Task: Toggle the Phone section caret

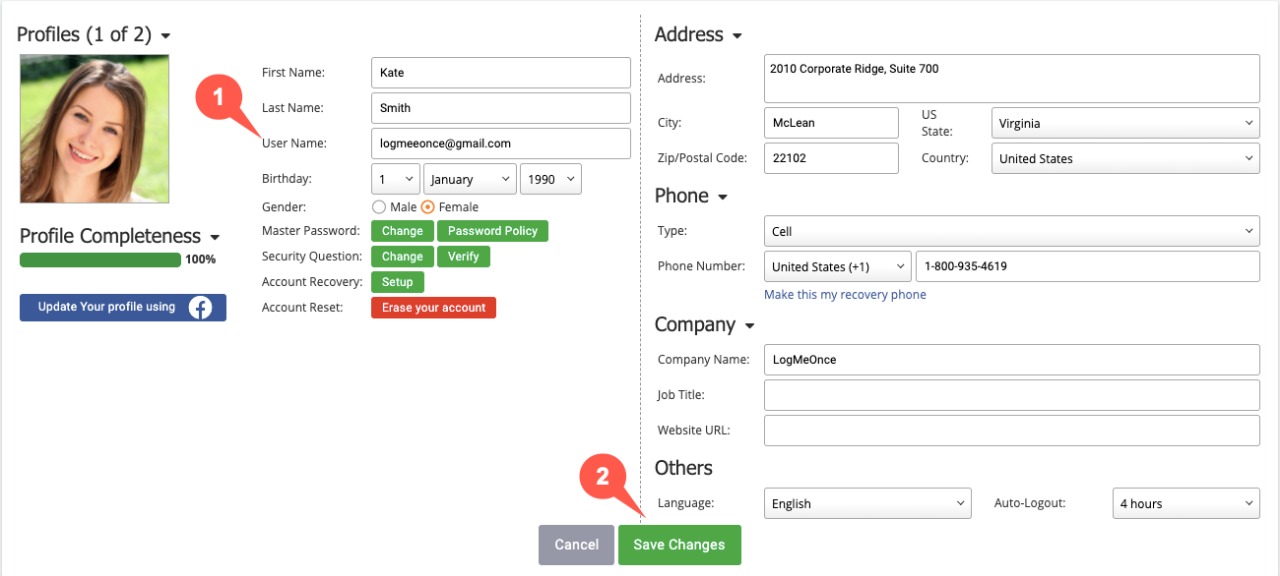Action: point(722,197)
